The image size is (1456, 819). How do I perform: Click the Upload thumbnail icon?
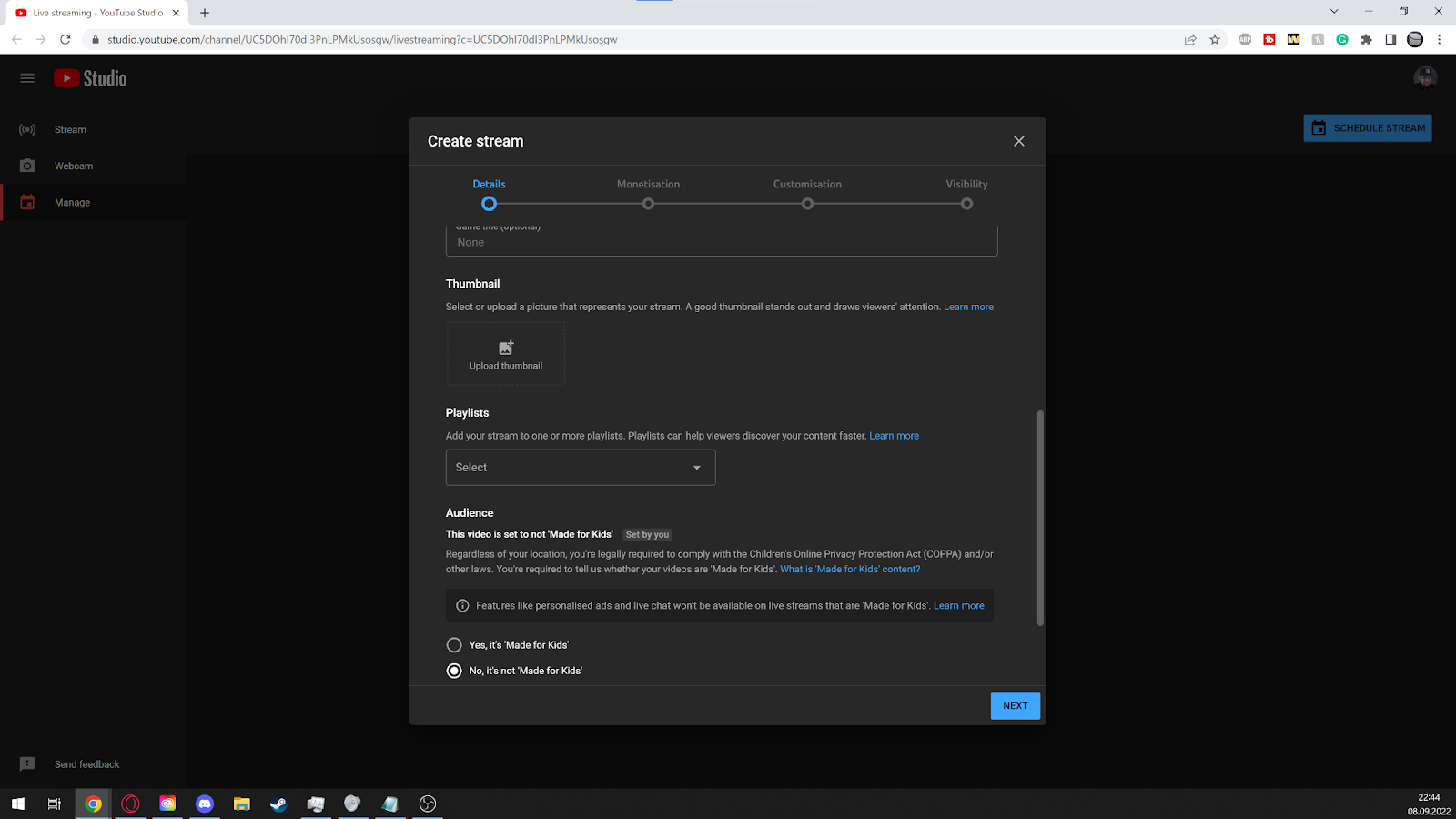click(506, 349)
